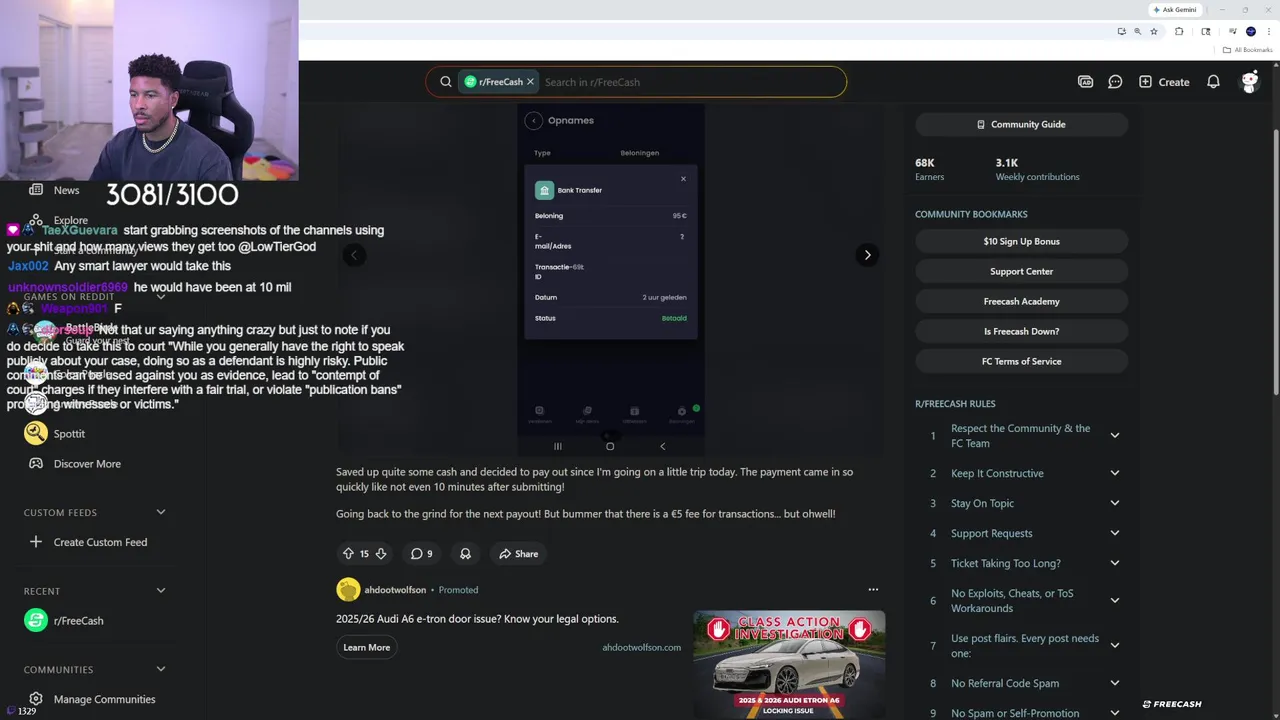The image size is (1280, 720).
Task: Expand rule 2 Keep It Constructive
Action: (1115, 473)
